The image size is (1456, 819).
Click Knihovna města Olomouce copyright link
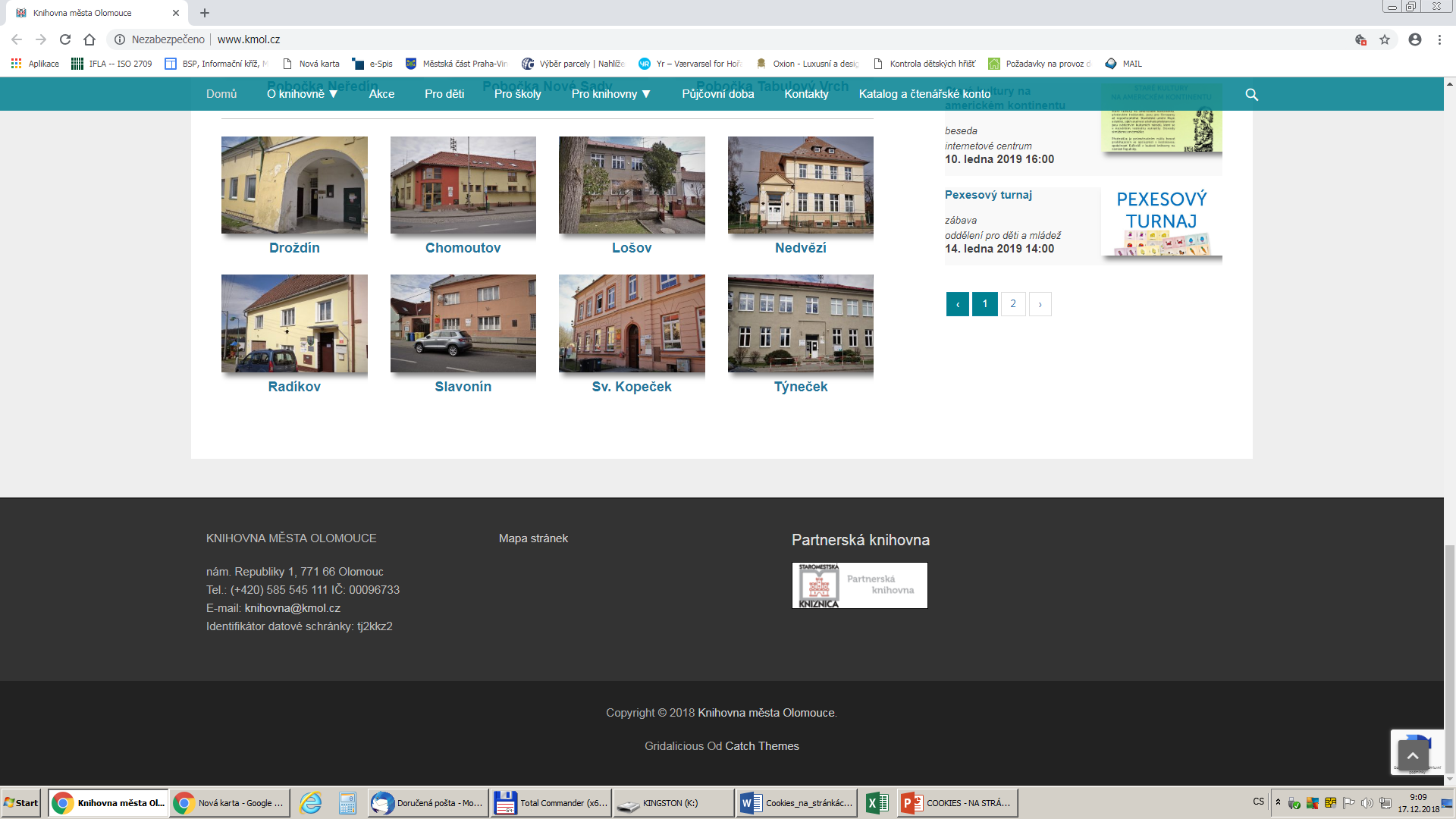coord(766,713)
